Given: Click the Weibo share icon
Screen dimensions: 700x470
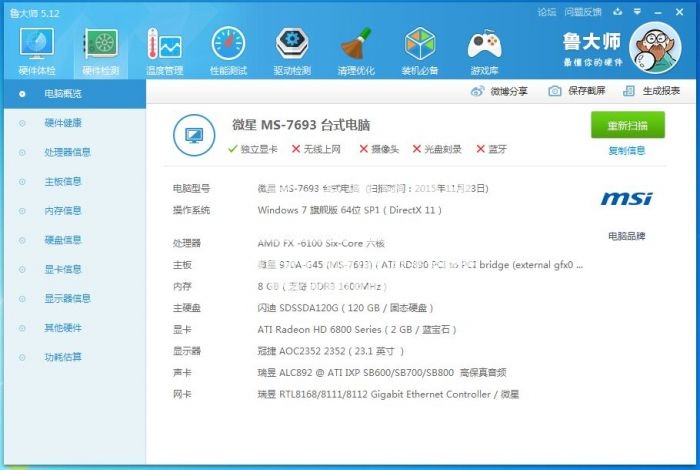Looking at the screenshot, I should click(477, 92).
